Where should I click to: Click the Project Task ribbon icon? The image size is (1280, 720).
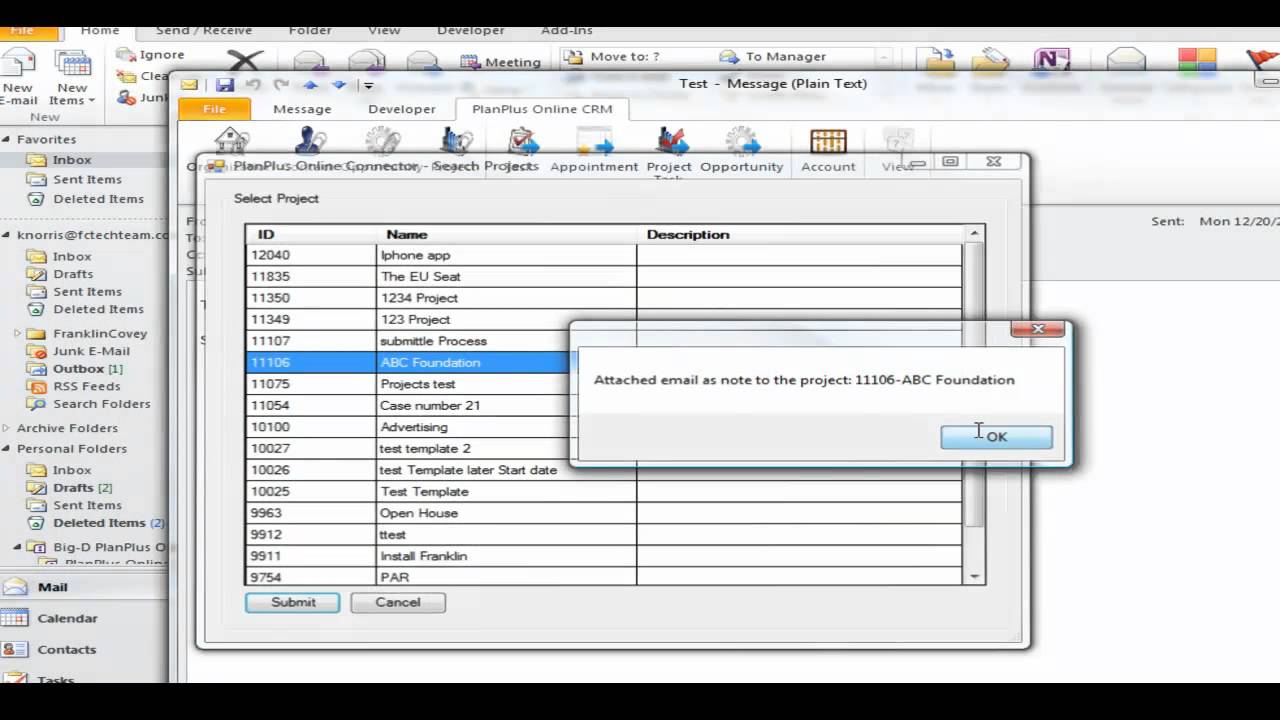coord(670,141)
